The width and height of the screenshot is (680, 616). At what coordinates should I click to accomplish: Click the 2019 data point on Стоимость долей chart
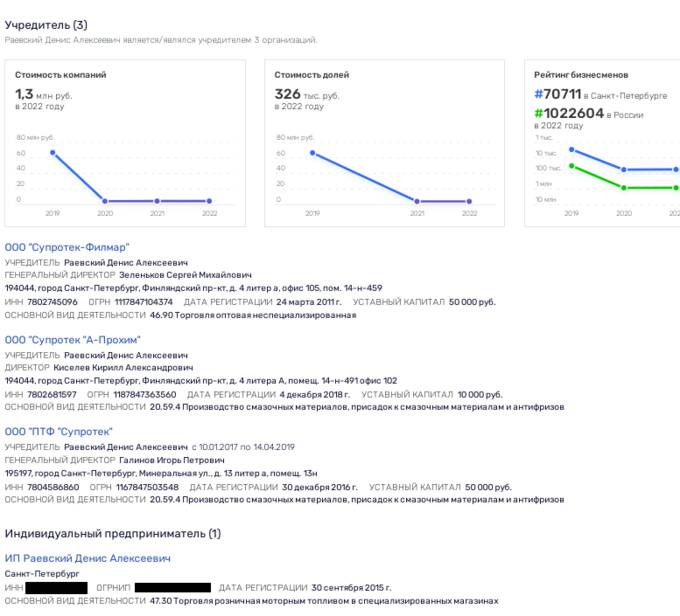tap(313, 153)
